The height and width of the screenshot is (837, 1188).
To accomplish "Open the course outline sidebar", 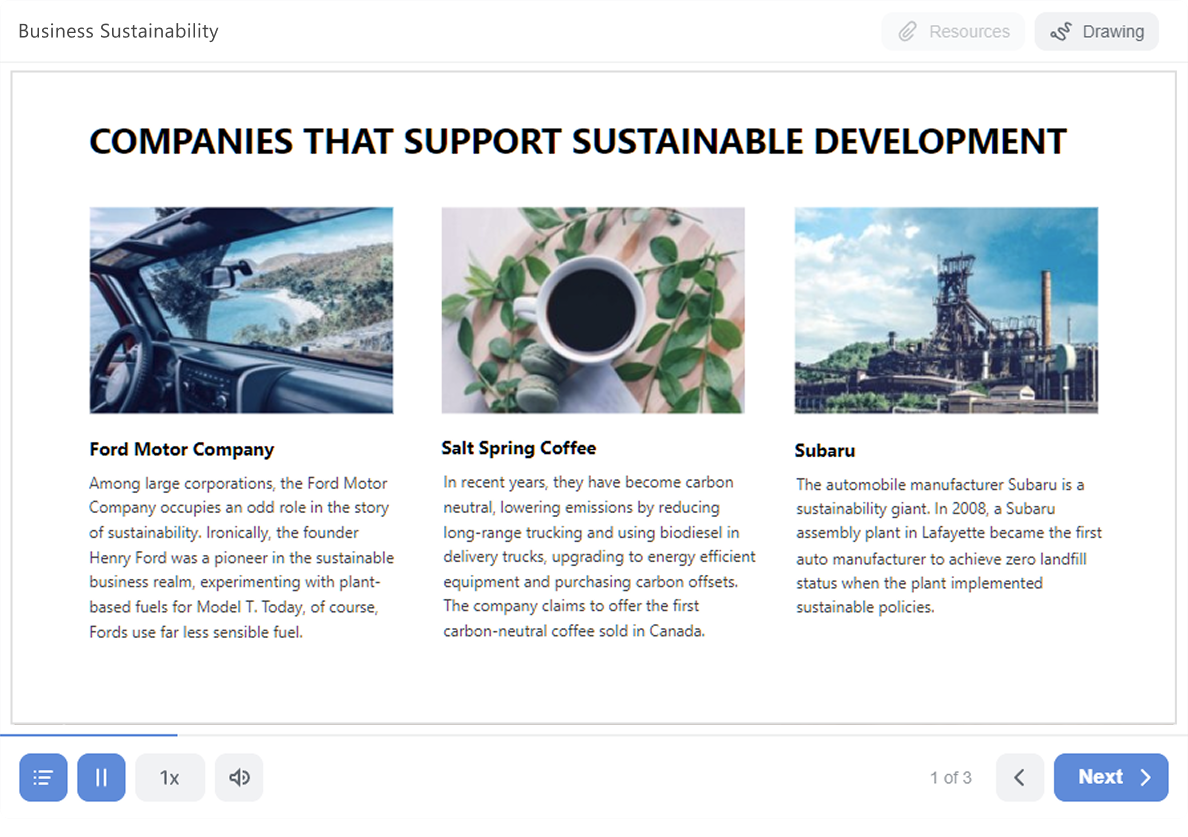I will (x=43, y=777).
